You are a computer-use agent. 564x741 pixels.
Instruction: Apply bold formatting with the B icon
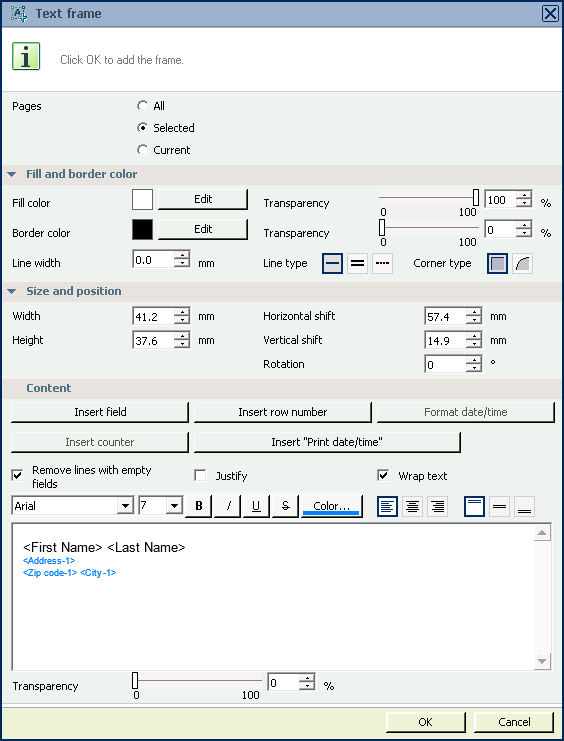(x=199, y=506)
